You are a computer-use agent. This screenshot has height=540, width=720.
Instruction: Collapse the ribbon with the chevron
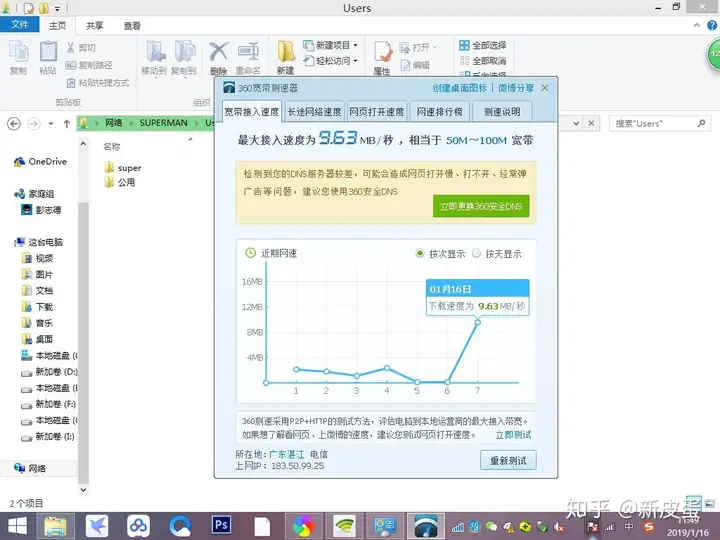(x=697, y=25)
